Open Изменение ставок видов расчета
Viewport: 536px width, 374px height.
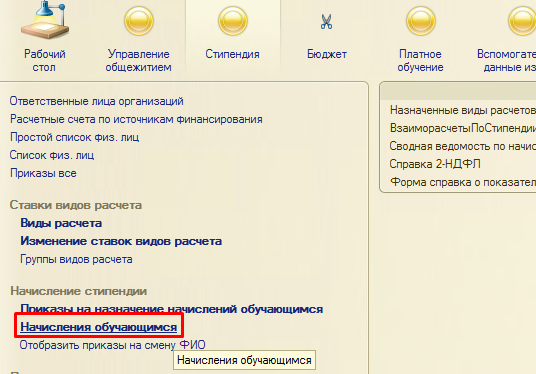[121, 241]
